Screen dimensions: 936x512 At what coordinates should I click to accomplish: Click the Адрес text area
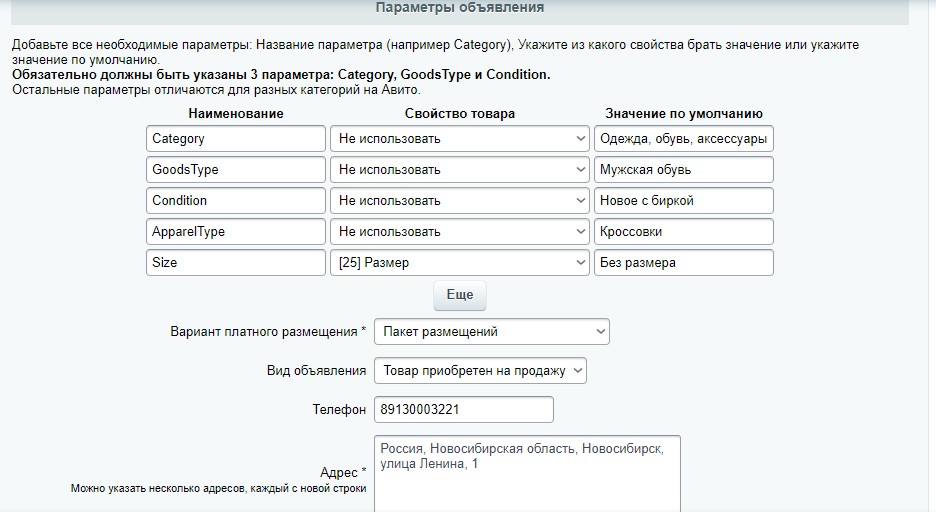(527, 473)
